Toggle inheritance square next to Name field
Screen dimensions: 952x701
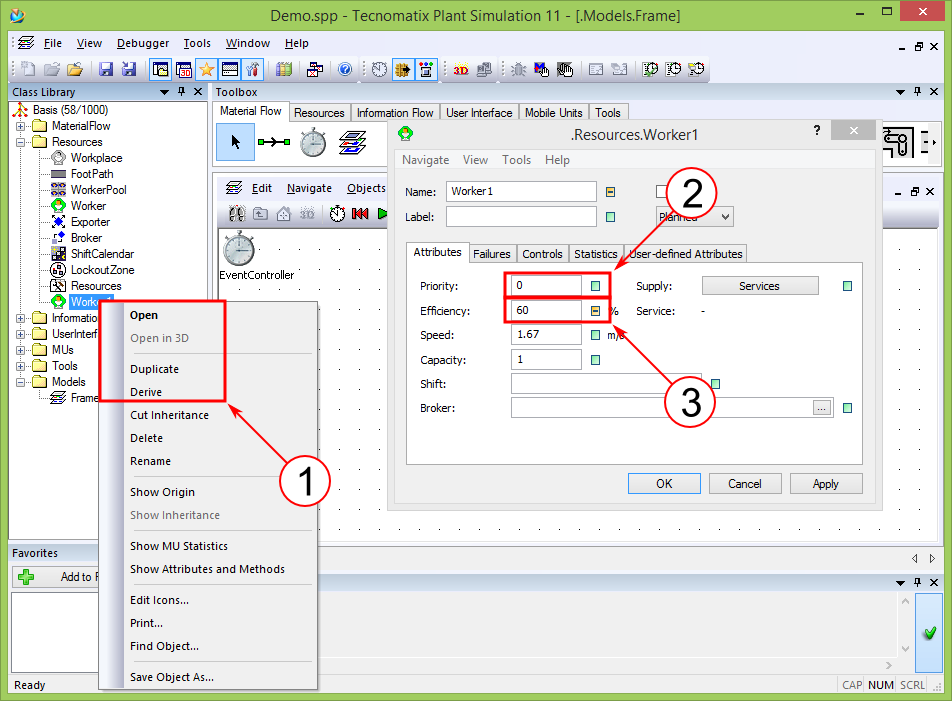point(611,192)
